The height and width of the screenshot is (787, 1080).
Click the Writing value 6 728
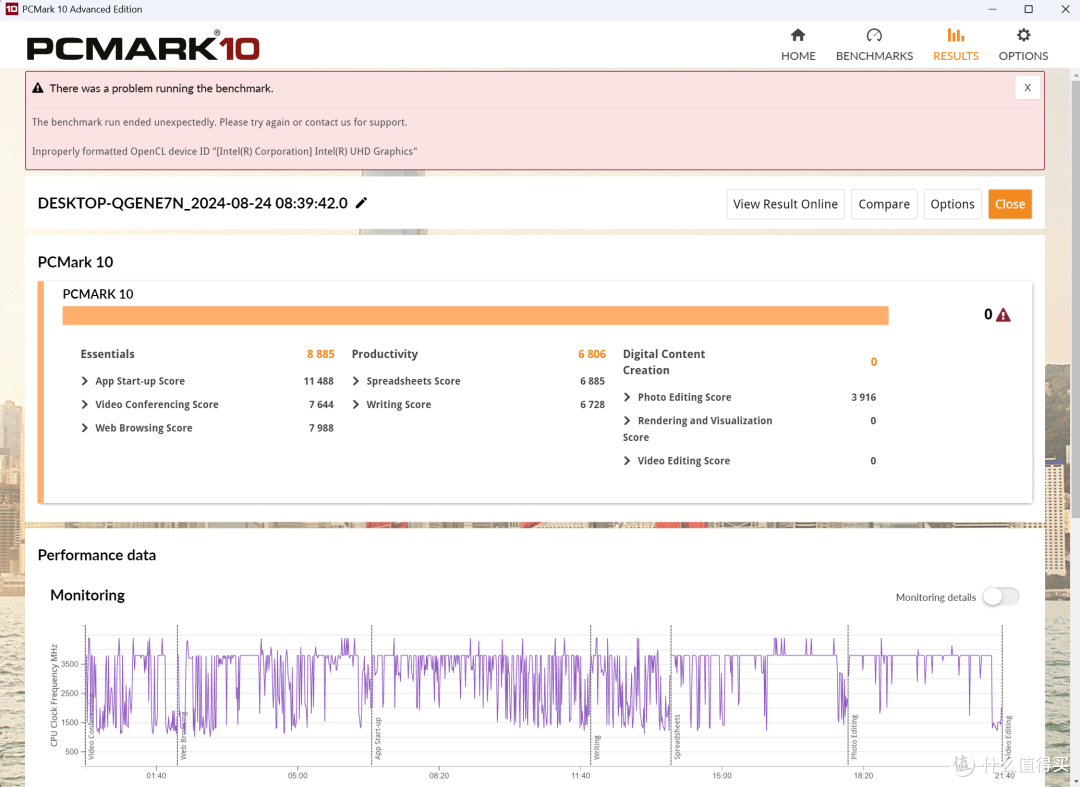point(592,404)
